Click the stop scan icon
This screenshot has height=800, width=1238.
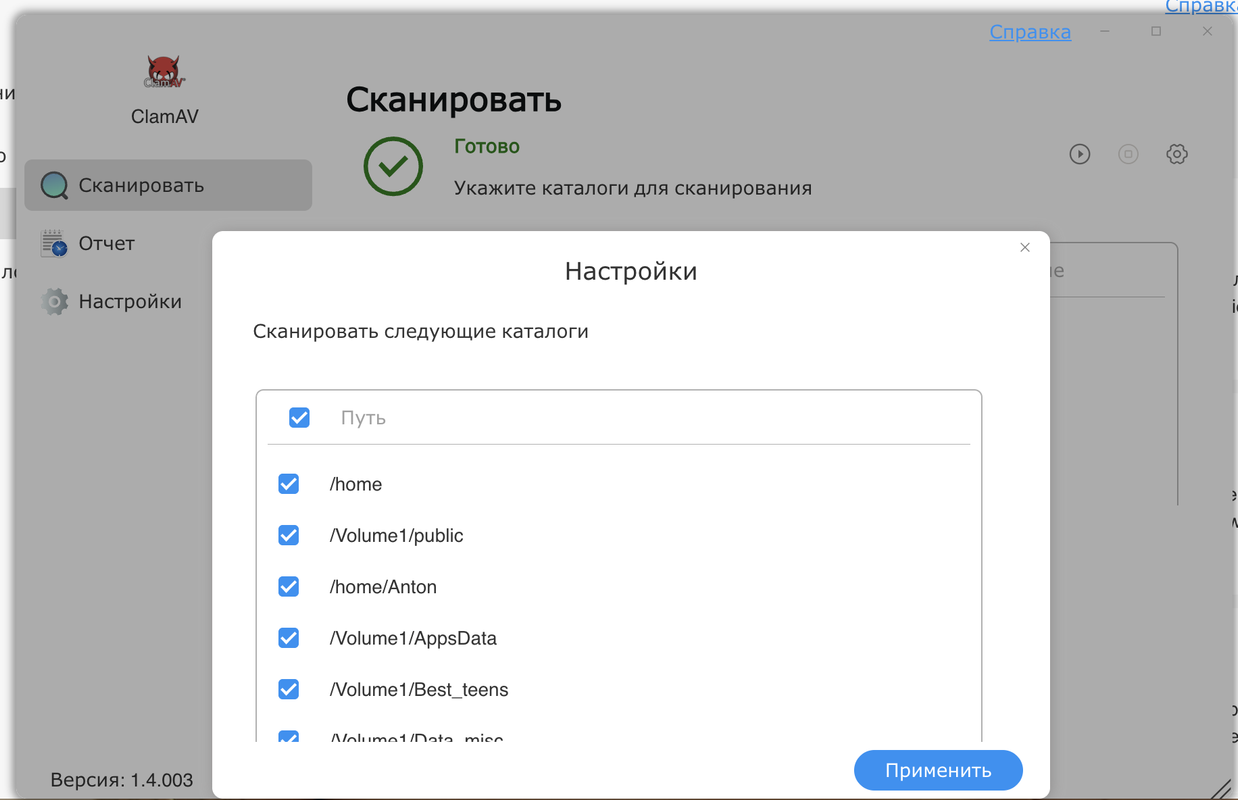point(1128,154)
